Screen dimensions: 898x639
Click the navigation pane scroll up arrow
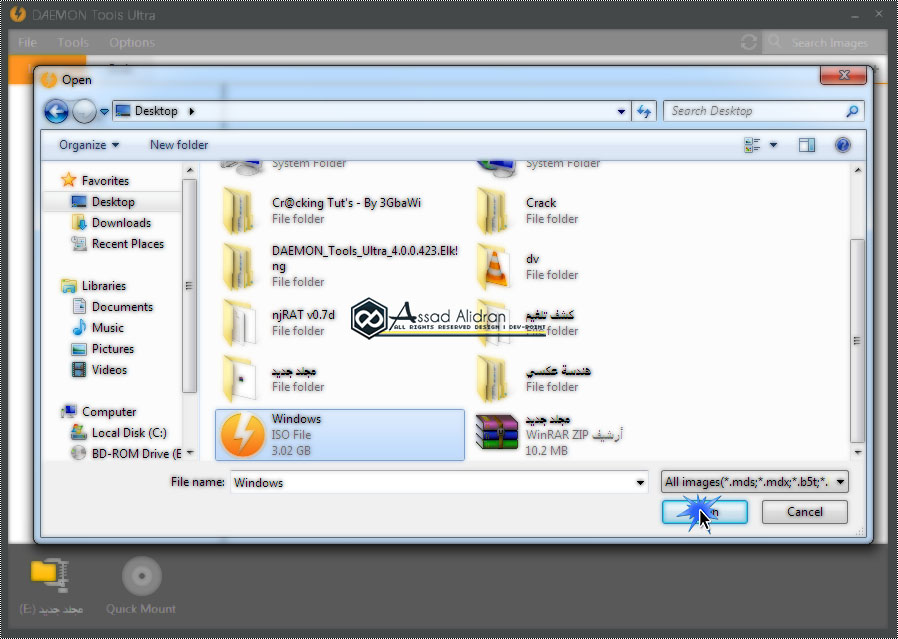coord(190,170)
